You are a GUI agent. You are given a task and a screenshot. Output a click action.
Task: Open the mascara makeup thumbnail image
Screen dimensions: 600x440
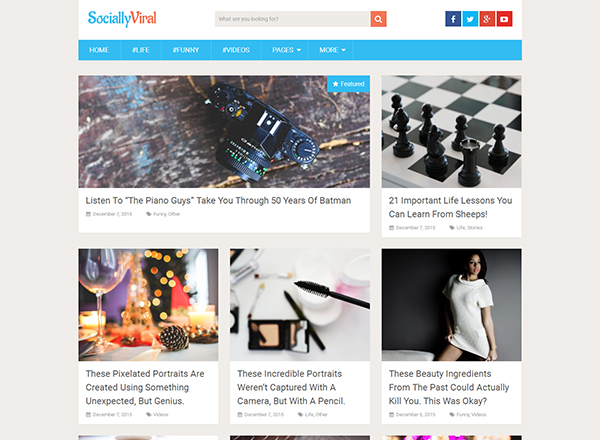coord(300,305)
